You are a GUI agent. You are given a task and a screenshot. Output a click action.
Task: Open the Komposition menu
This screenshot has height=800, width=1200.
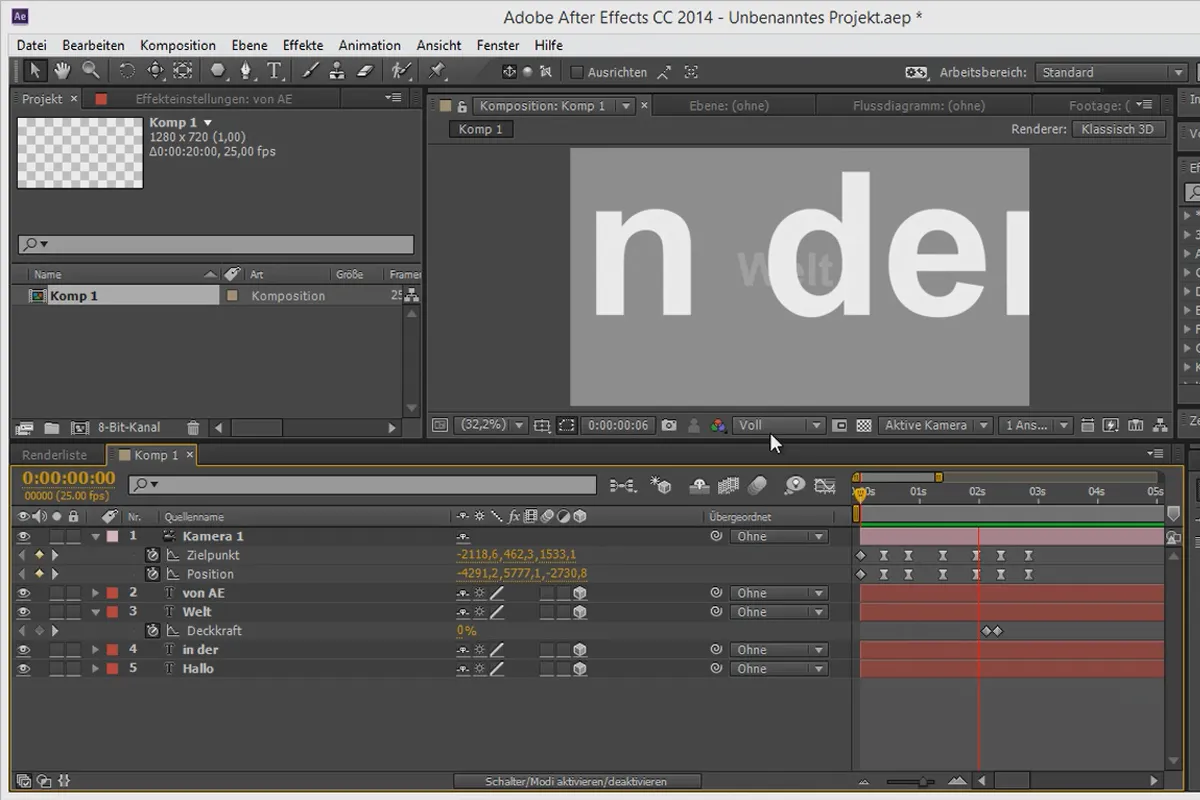click(178, 45)
